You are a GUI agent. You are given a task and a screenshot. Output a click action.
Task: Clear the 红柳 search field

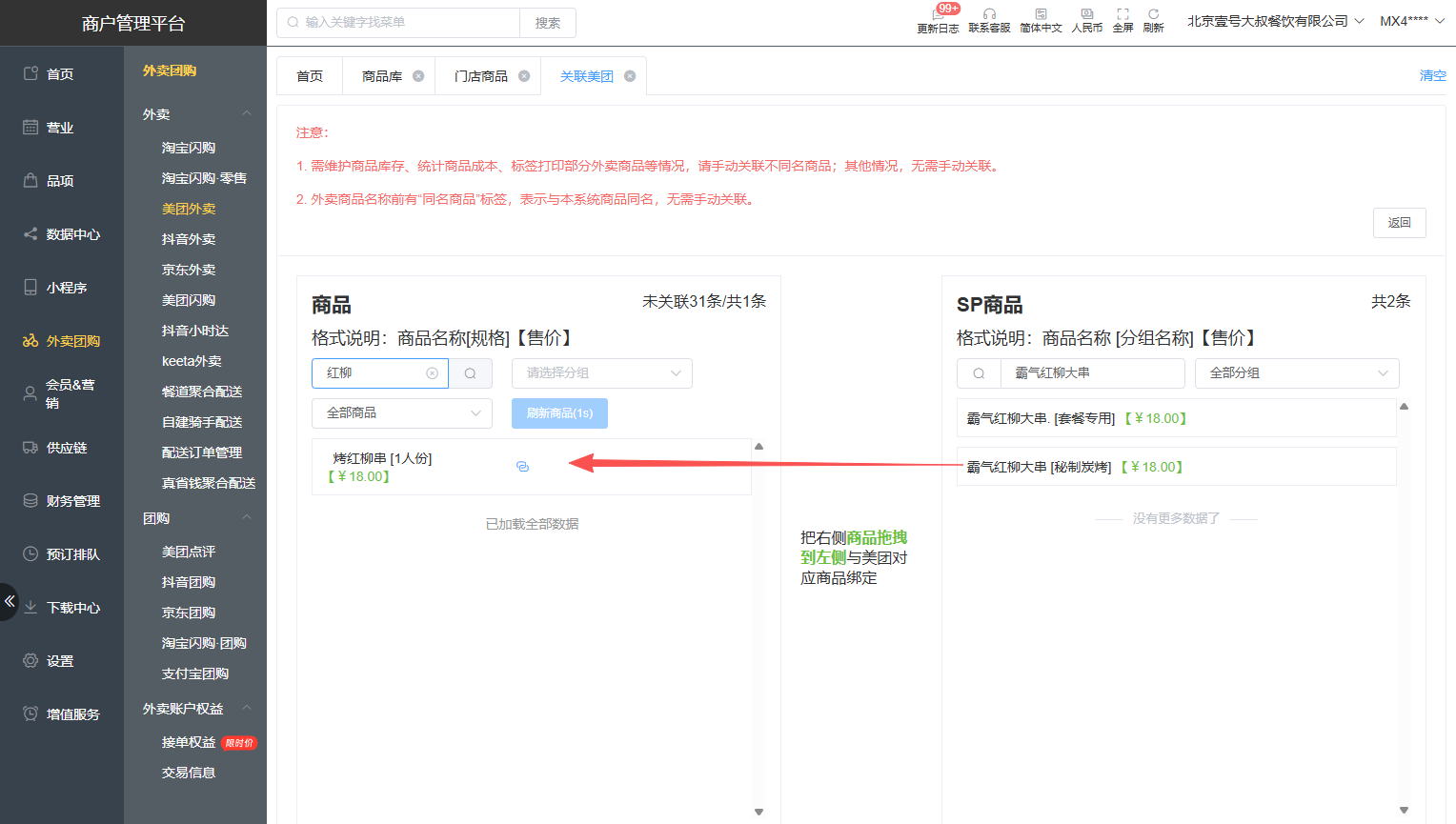click(x=432, y=373)
